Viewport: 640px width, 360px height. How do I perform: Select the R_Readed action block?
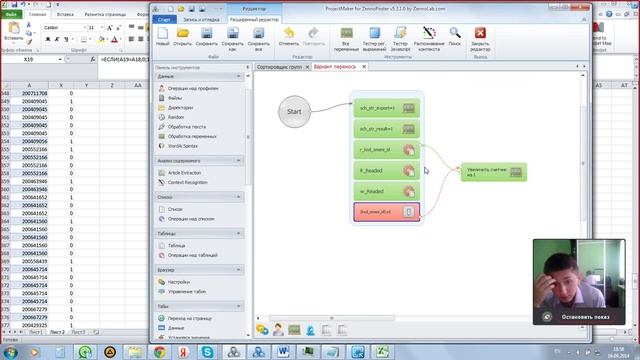pyautogui.click(x=387, y=171)
